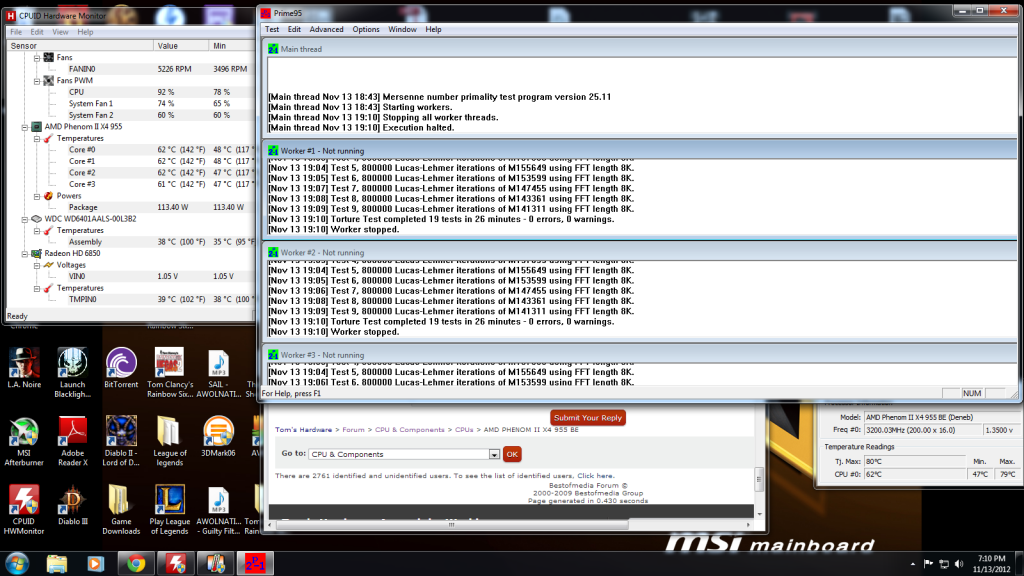Open the Advanced menu in Prime95
1024x576 pixels.
click(326, 29)
